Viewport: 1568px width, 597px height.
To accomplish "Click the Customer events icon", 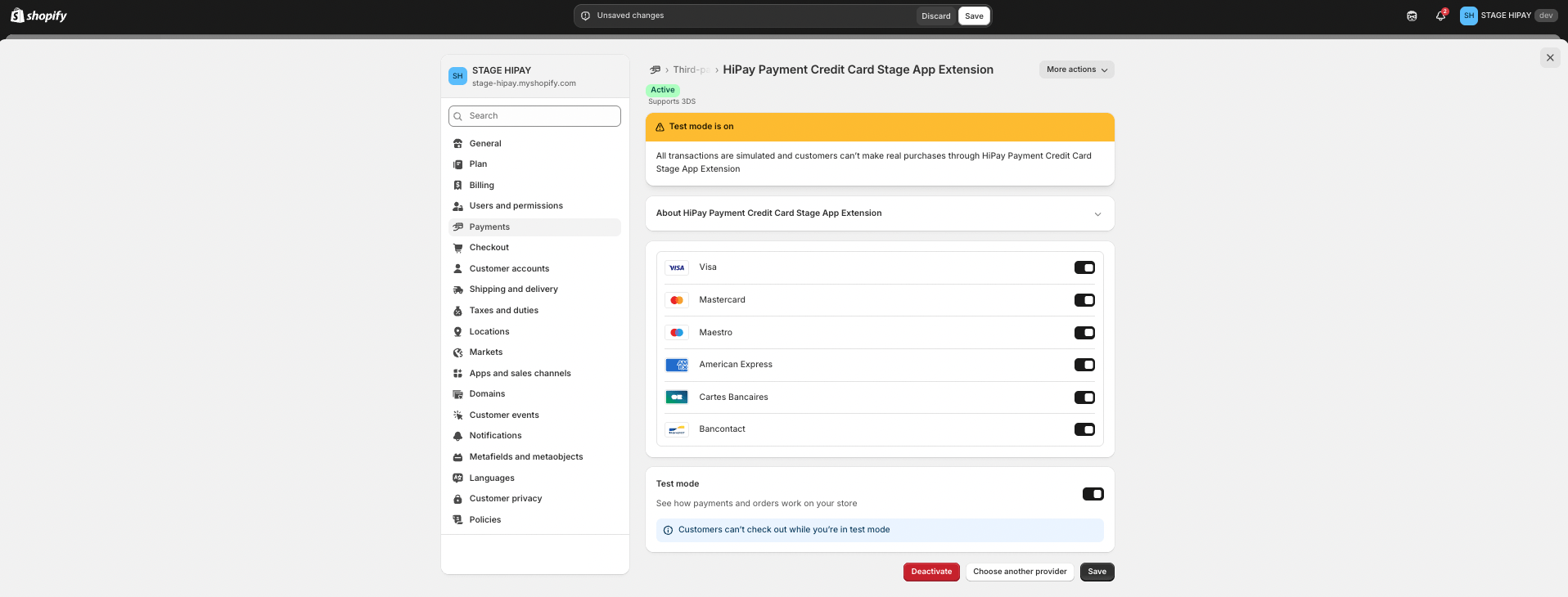I will point(458,415).
